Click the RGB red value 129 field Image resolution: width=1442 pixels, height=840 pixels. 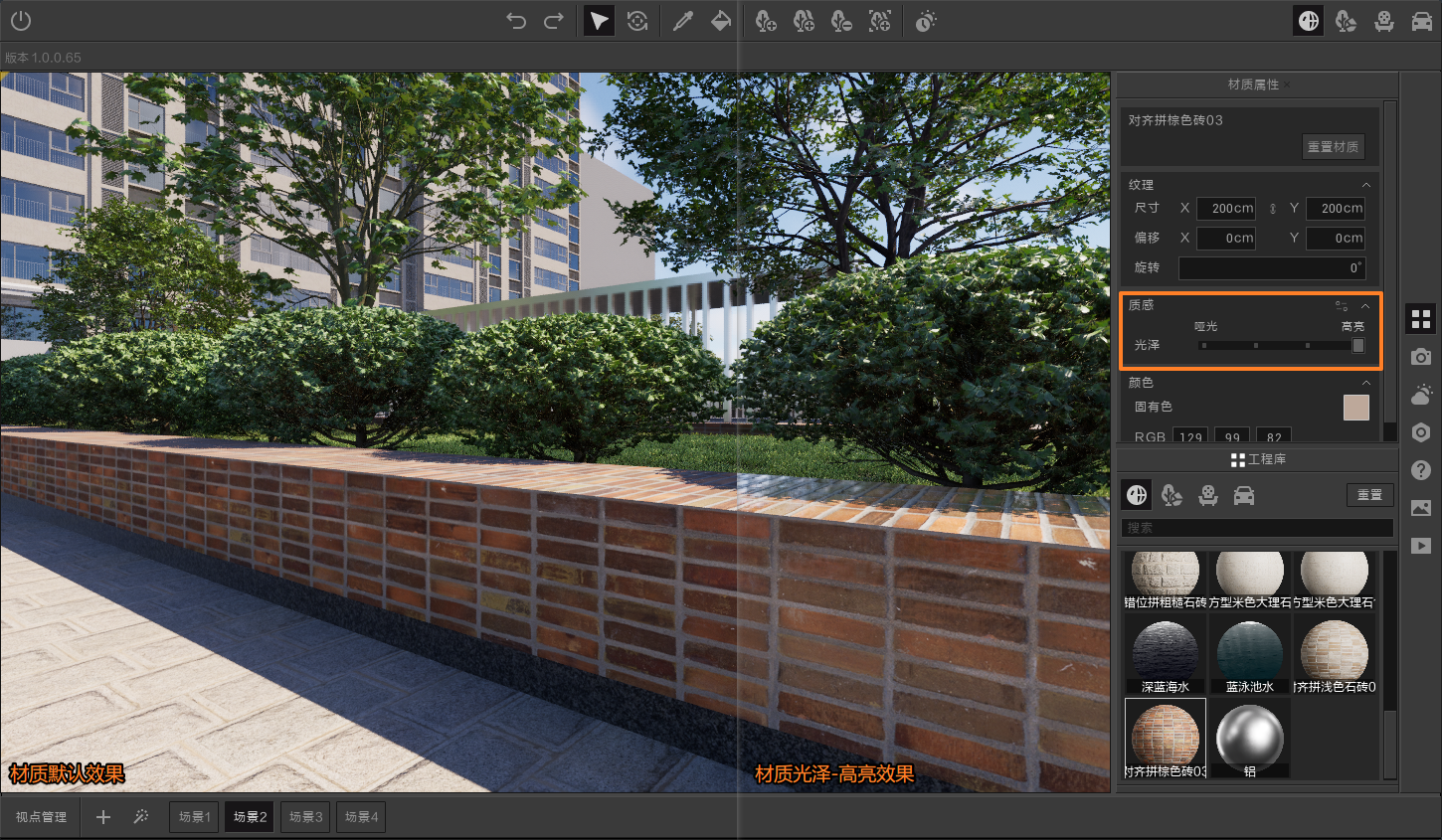(x=1190, y=435)
